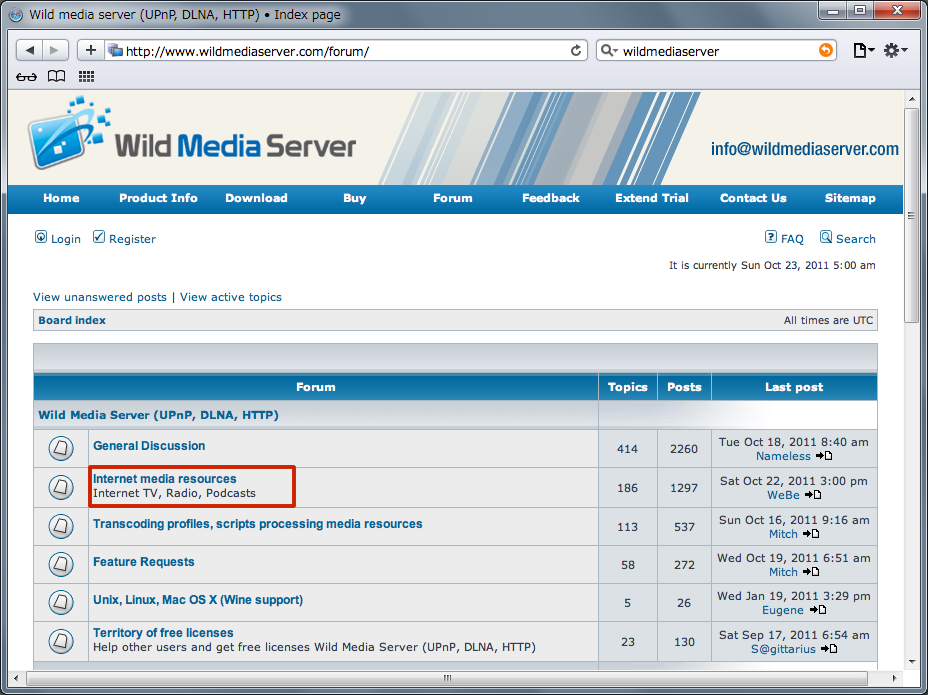
Task: Open the Extend Trial navigation item
Action: pyautogui.click(x=652, y=198)
